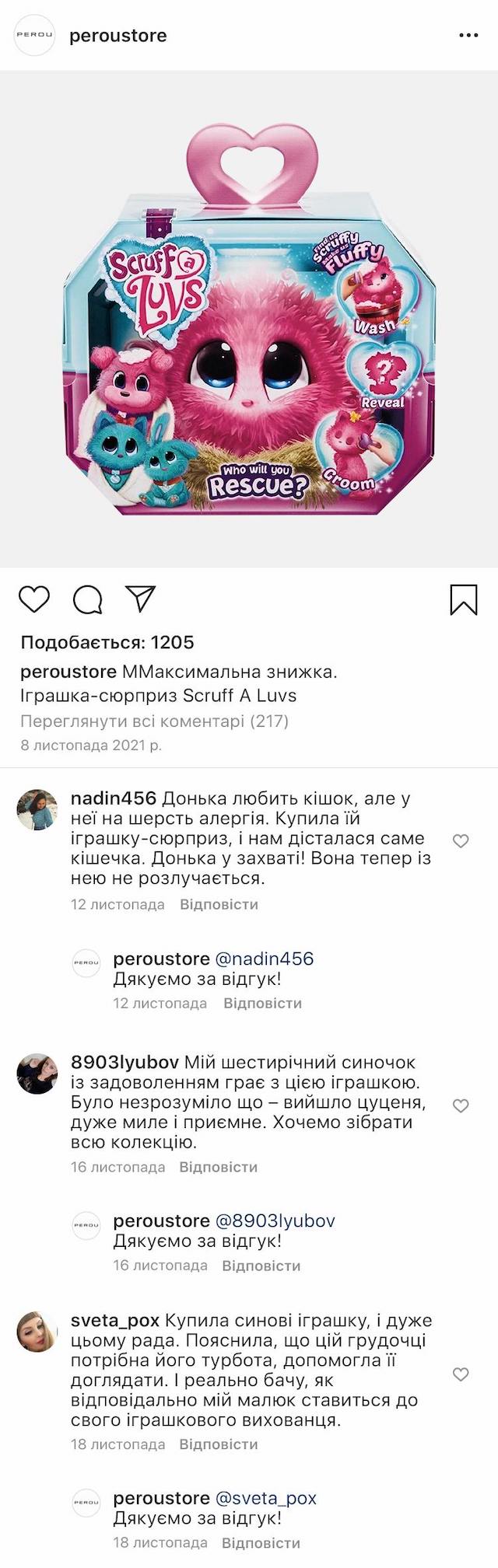Reply to sveta_pox's comment

pyautogui.click(x=218, y=1444)
